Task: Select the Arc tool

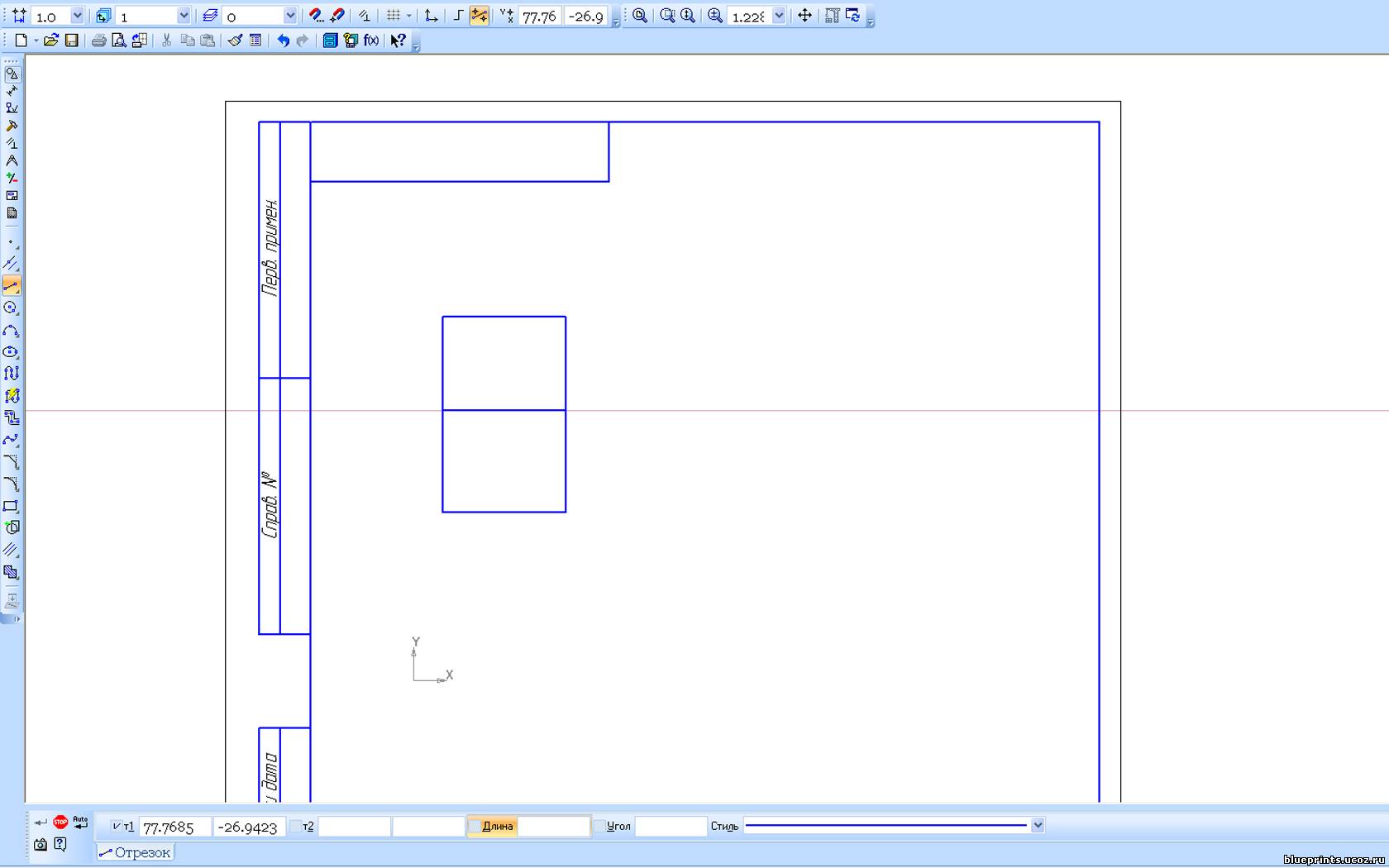Action: (12, 331)
